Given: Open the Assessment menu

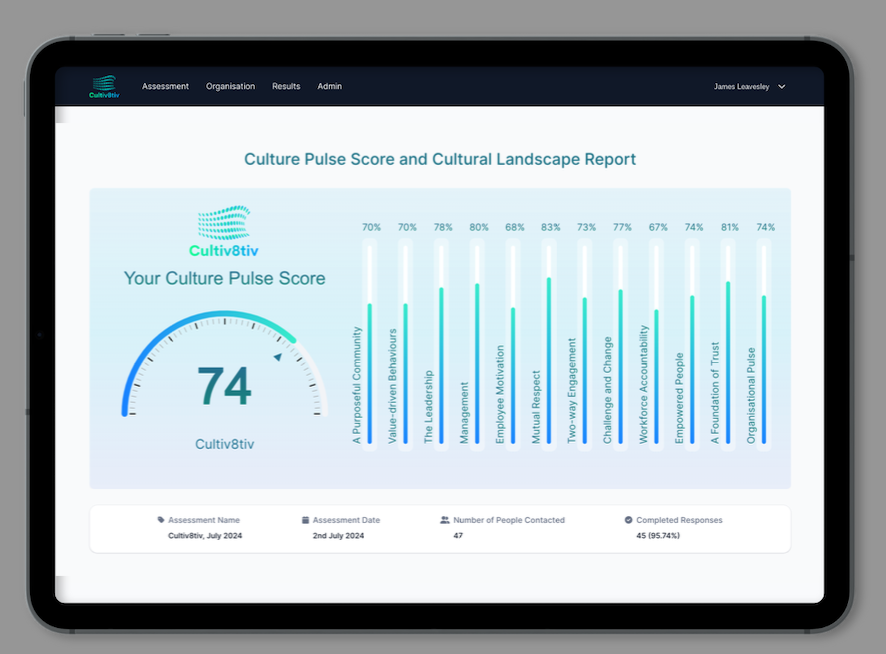Looking at the screenshot, I should tap(165, 86).
